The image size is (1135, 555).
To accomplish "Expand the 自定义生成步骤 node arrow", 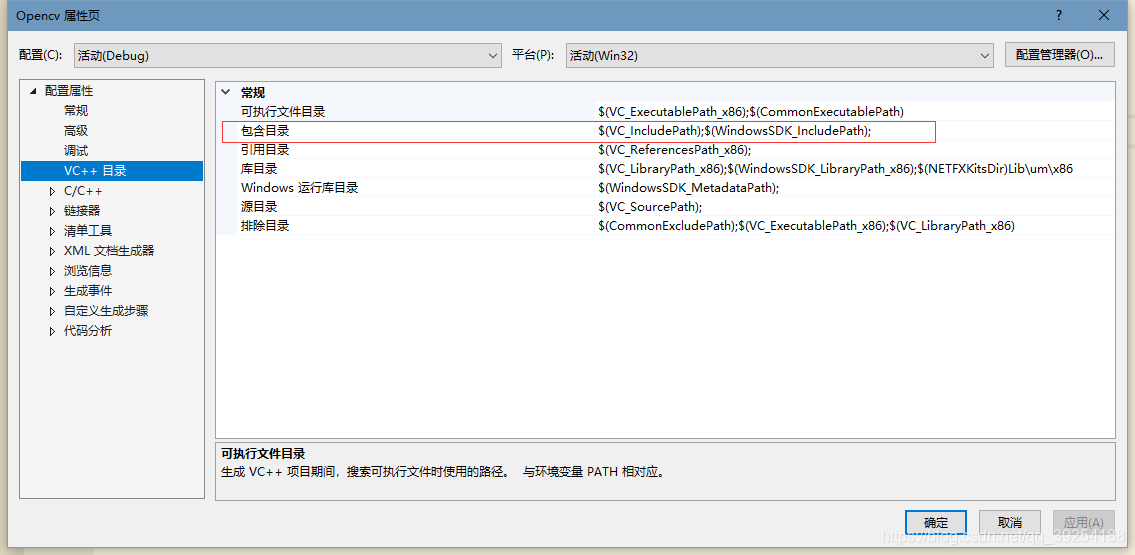I will [x=52, y=311].
